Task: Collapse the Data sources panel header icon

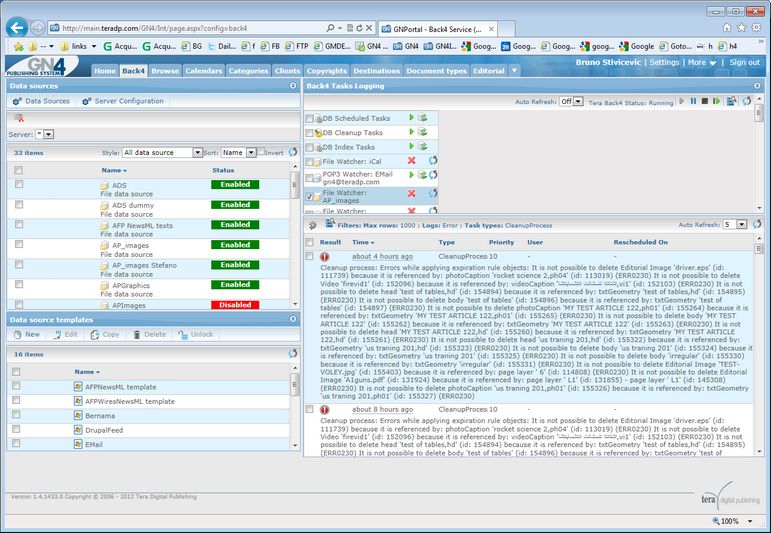Action: 293,86
